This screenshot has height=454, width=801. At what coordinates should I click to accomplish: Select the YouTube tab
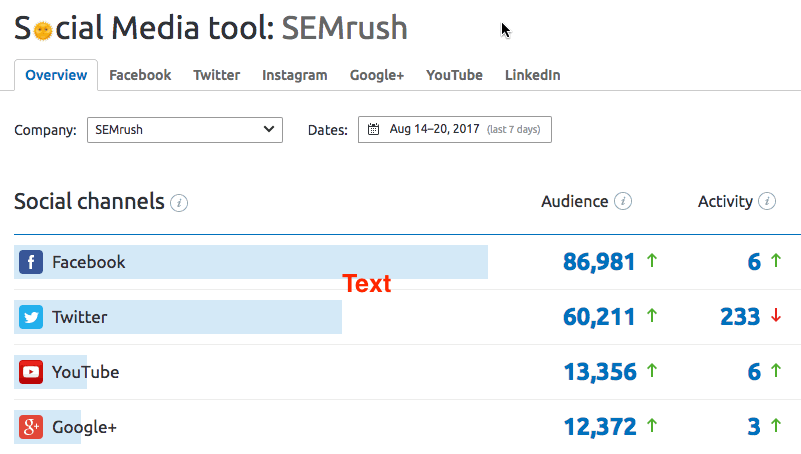click(455, 75)
